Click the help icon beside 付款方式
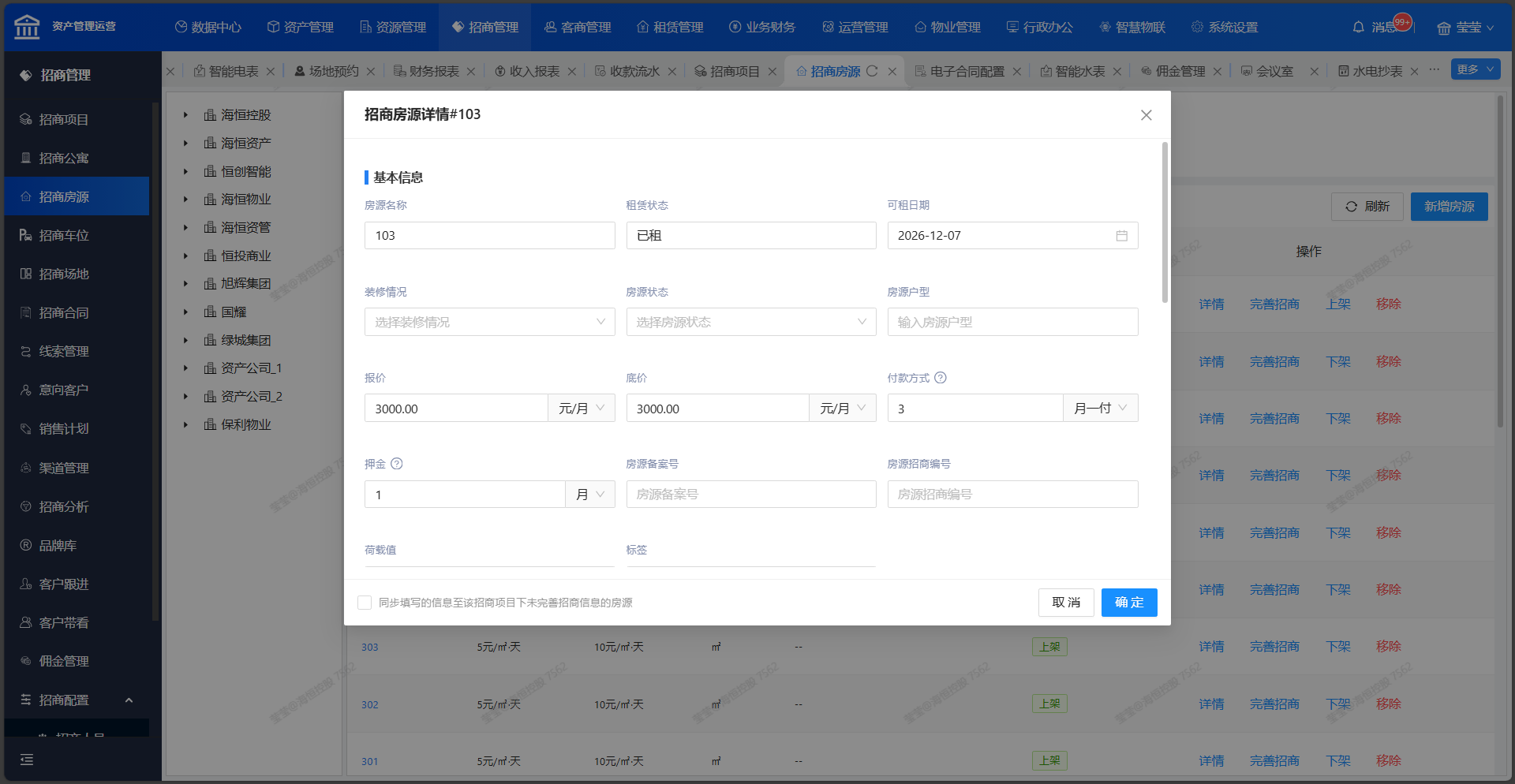Image resolution: width=1515 pixels, height=784 pixels. [x=941, y=378]
